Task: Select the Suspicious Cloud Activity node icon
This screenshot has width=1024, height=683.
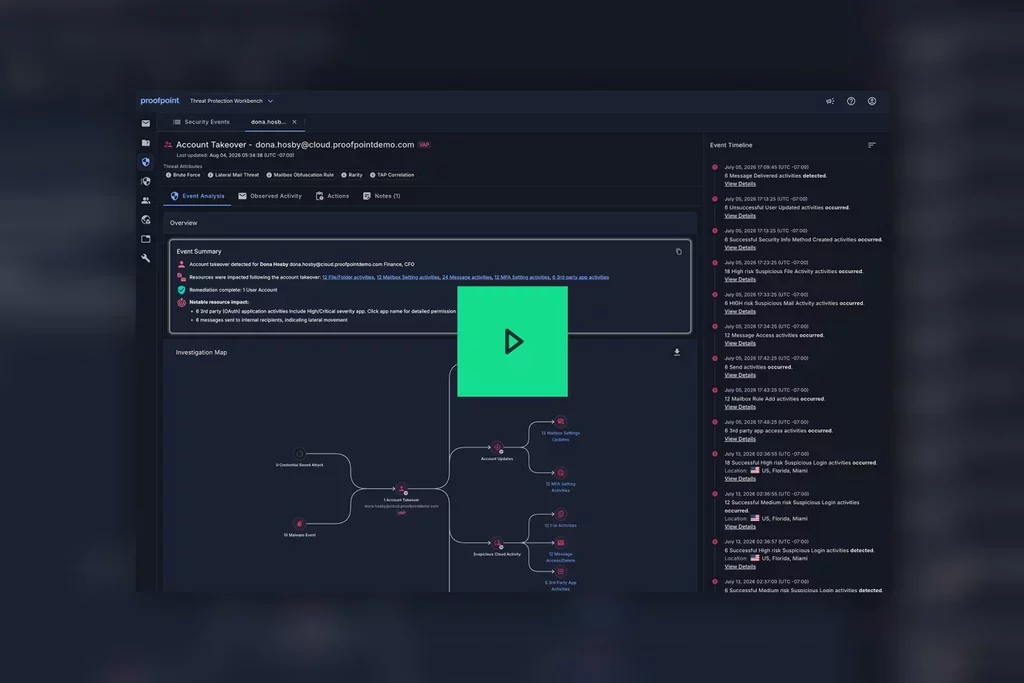Action: [497, 543]
